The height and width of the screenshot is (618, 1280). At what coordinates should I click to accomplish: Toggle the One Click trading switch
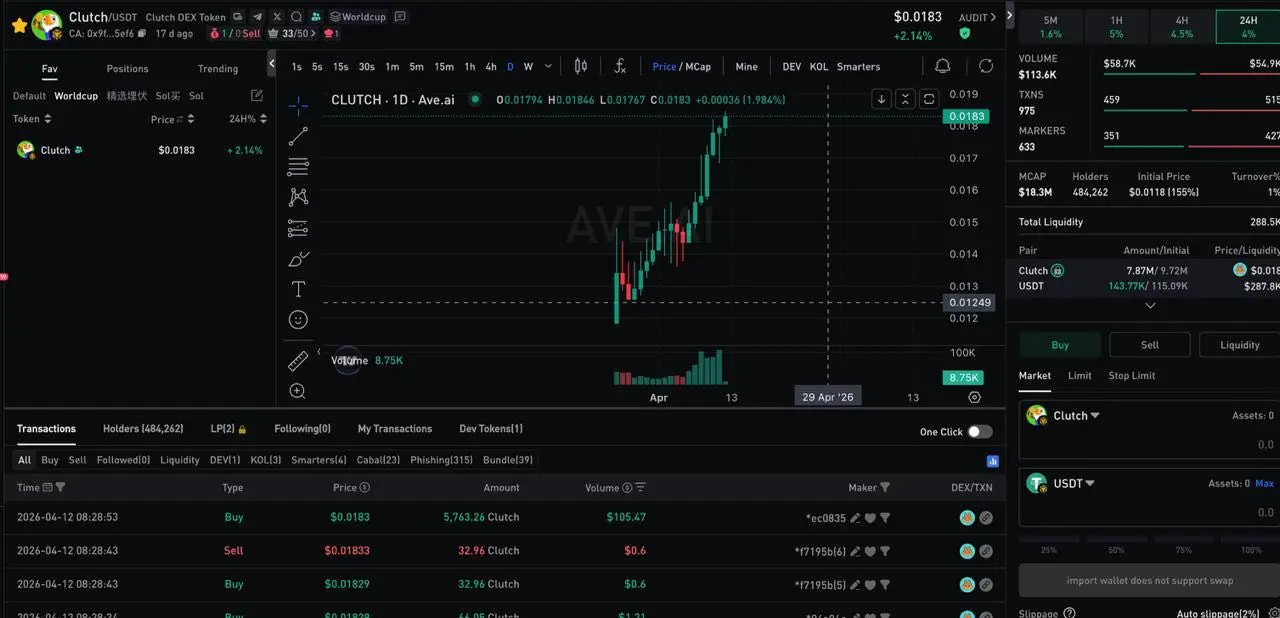click(x=980, y=432)
